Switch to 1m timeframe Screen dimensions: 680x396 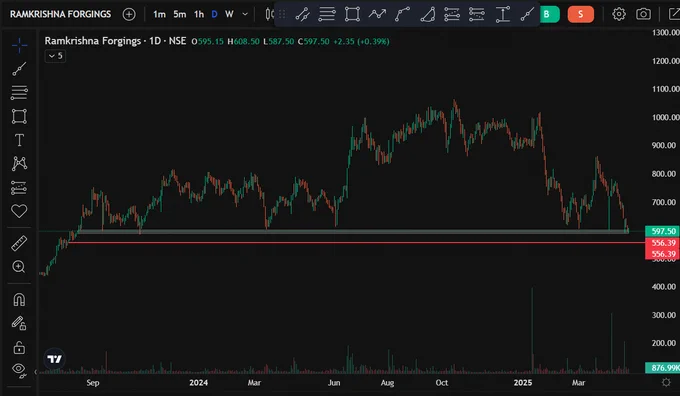159,14
